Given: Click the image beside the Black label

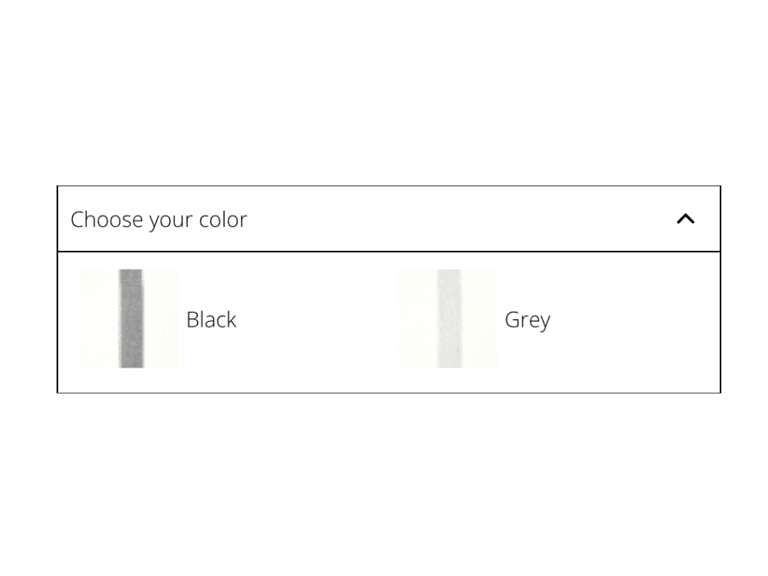Looking at the screenshot, I should point(130,319).
